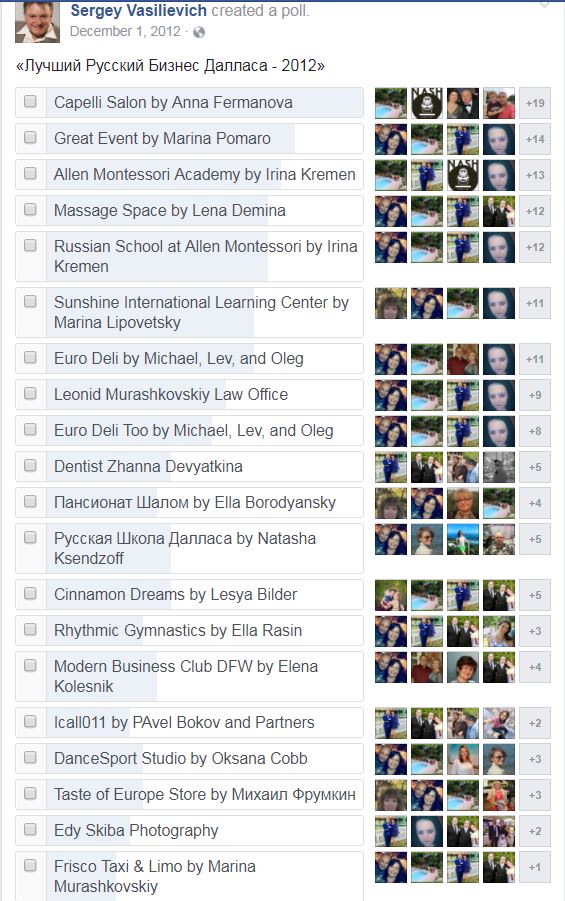Click the first voter avatar for Dentist Zhanna Devyatkina

(x=391, y=467)
